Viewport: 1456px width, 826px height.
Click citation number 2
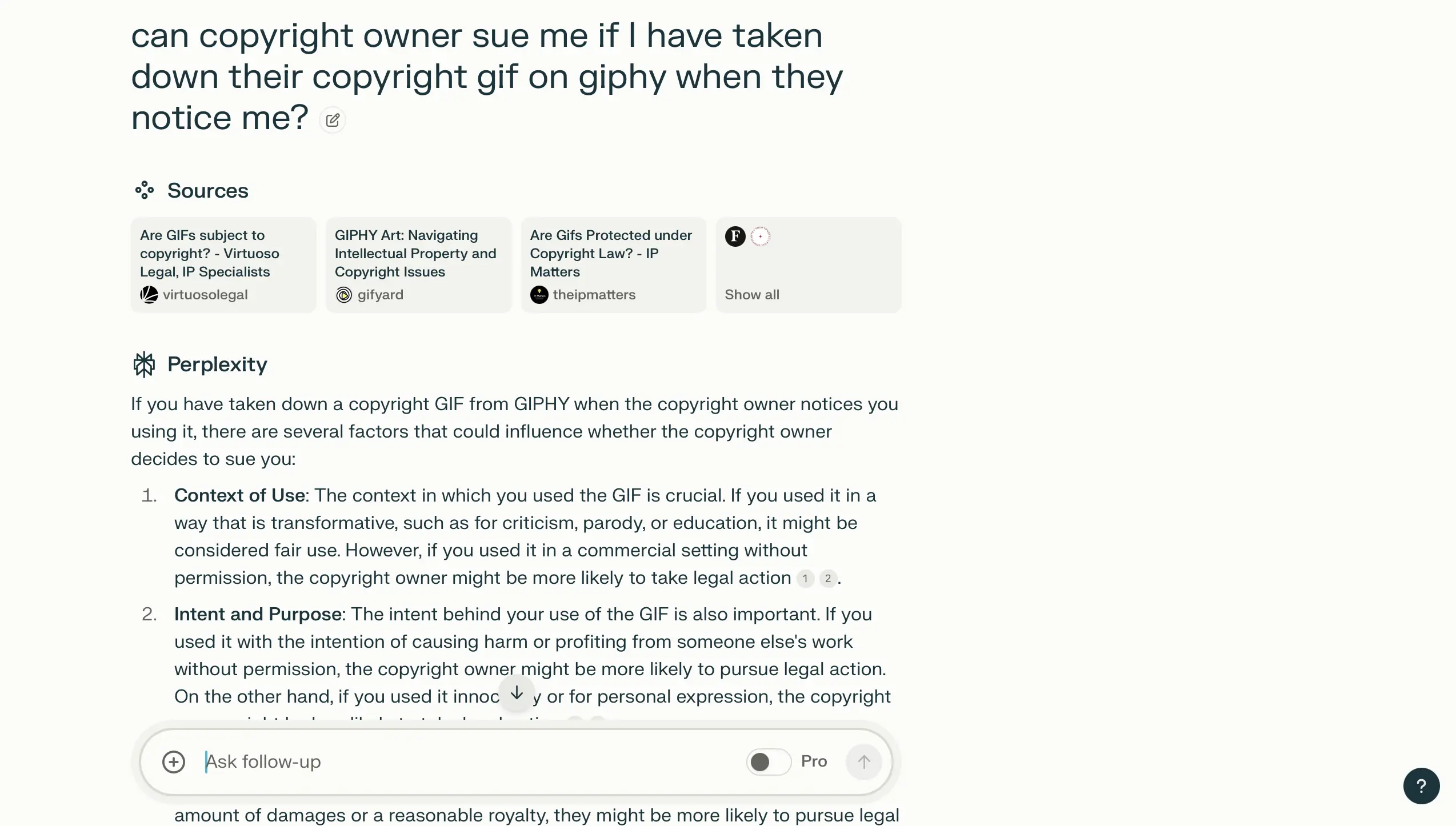(x=828, y=578)
